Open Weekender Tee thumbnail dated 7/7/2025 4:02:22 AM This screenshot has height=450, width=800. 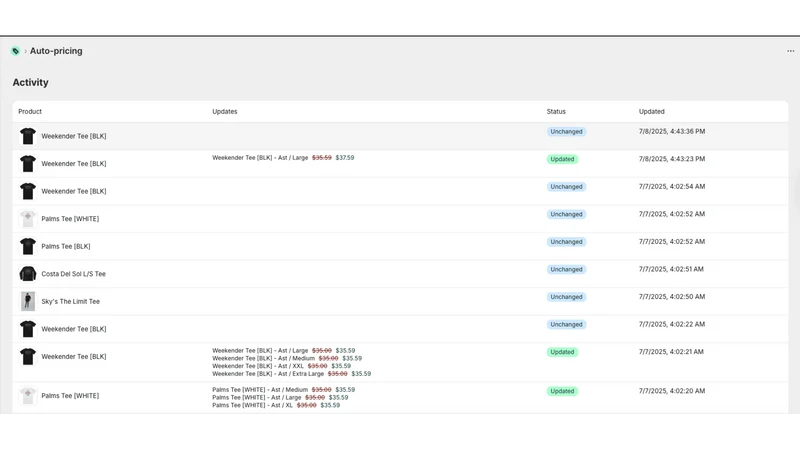[x=28, y=329]
